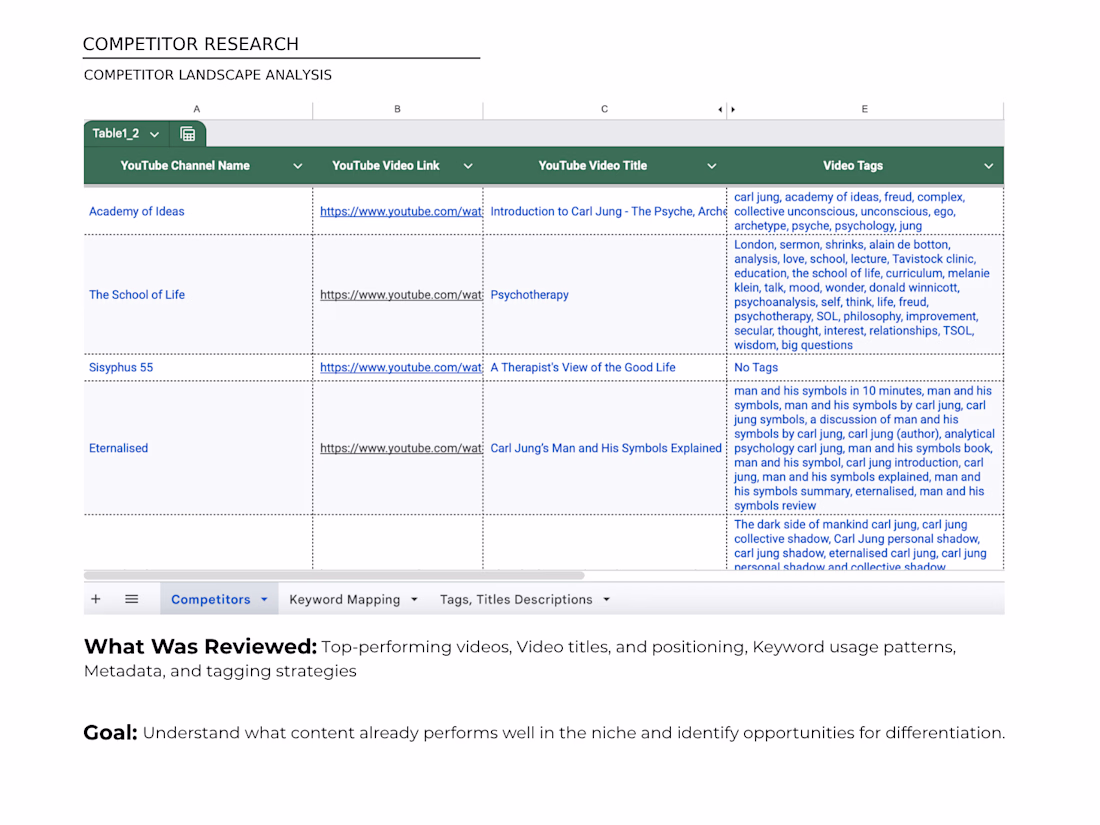Add a new sheet with the plus icon
The height and width of the screenshot is (825, 1100).
pyautogui.click(x=96, y=599)
